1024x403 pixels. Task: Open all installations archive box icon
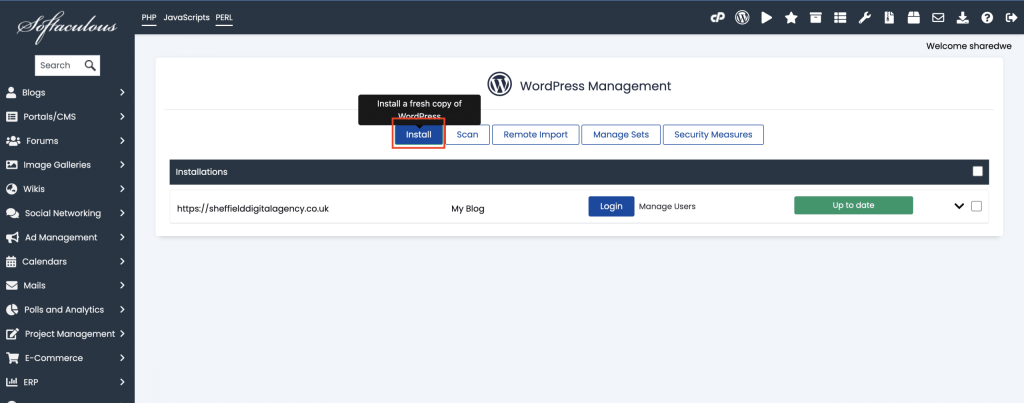816,18
